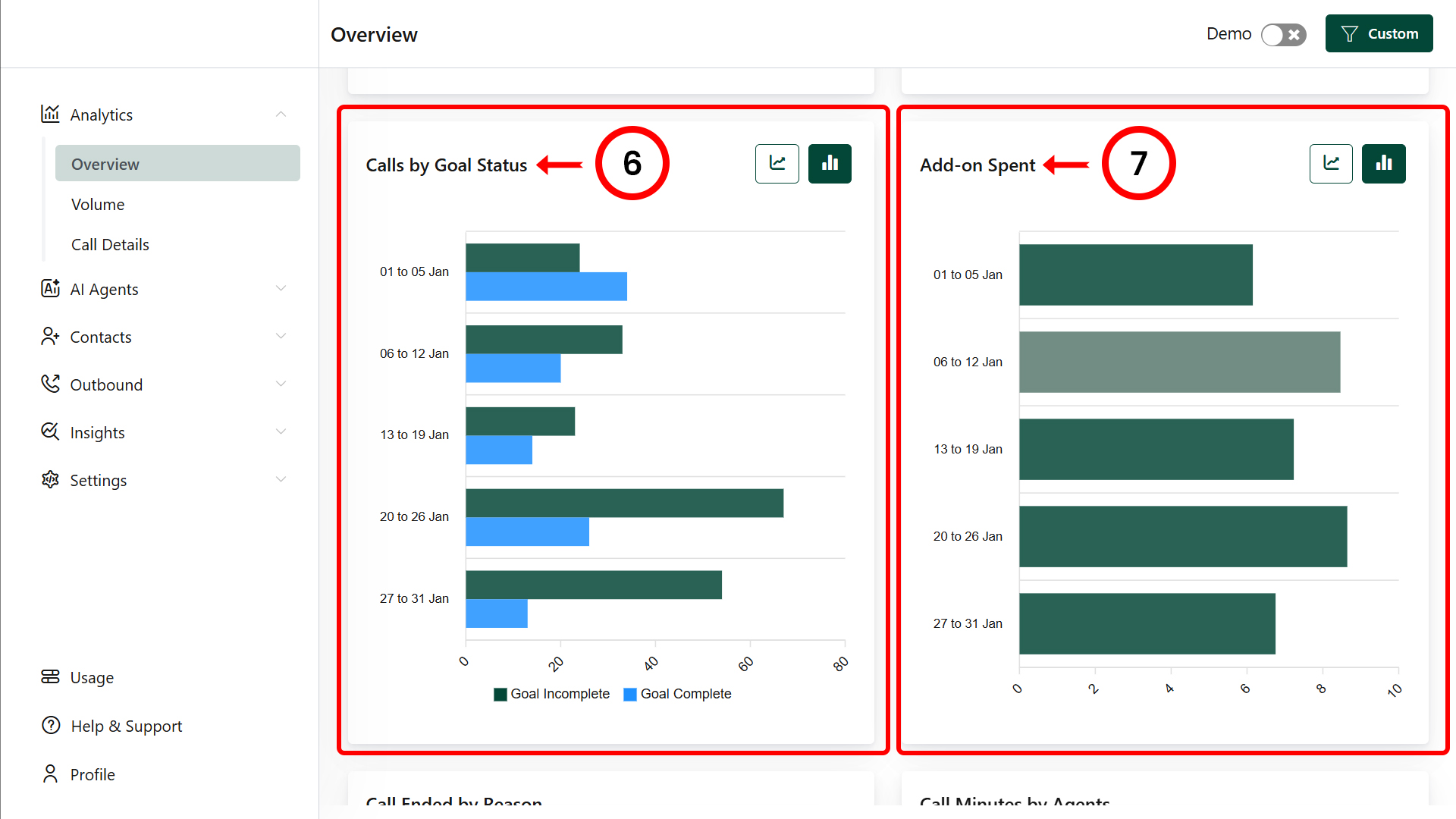1456x819 pixels.
Task: Open the AI Agents menu label
Action: point(104,289)
